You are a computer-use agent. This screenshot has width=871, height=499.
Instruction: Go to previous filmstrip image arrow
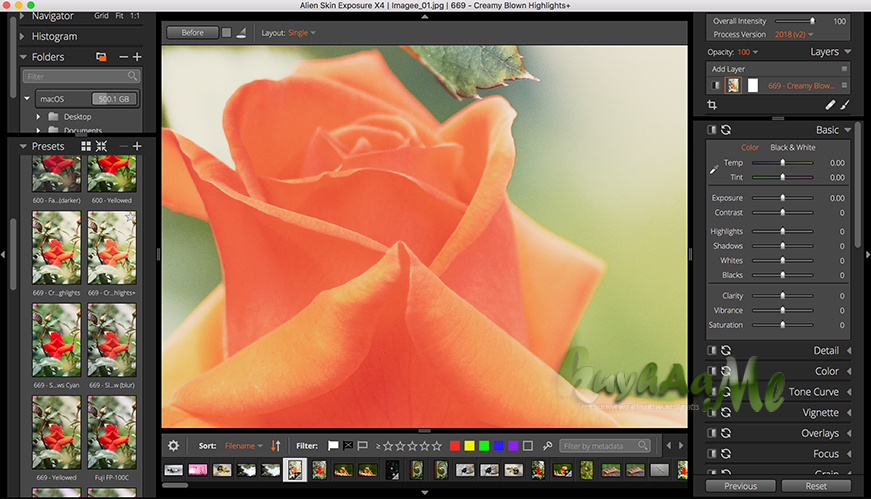(x=669, y=445)
